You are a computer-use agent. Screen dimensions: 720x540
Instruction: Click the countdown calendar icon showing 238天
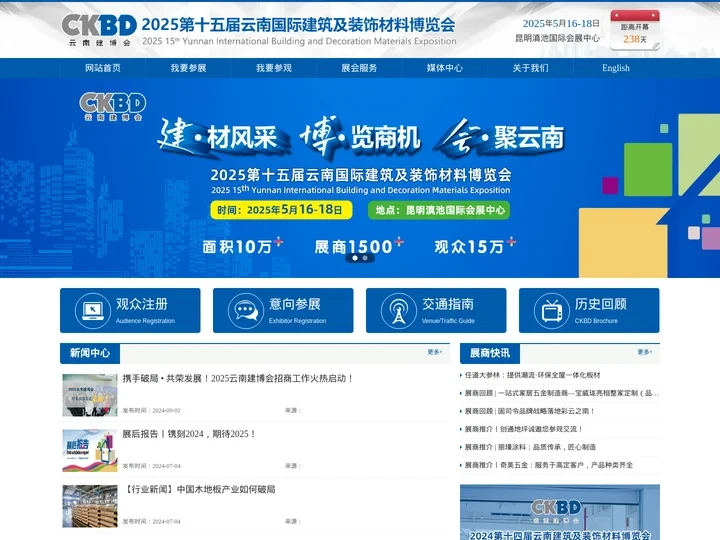point(635,30)
